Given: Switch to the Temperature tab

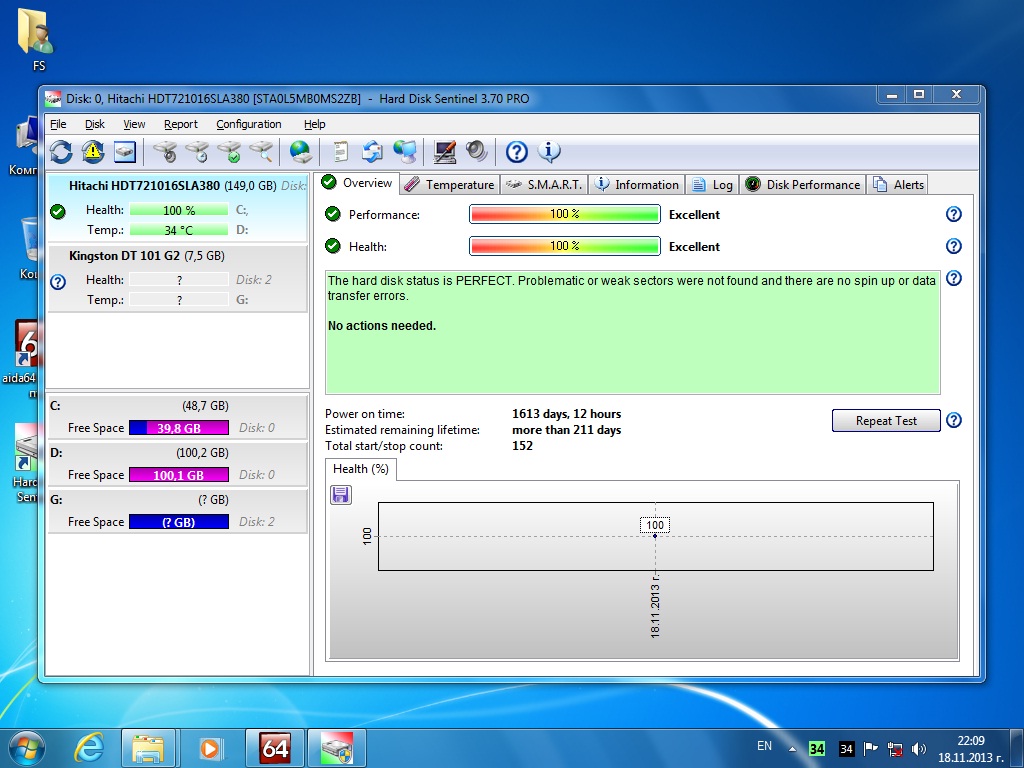Looking at the screenshot, I should coord(449,185).
